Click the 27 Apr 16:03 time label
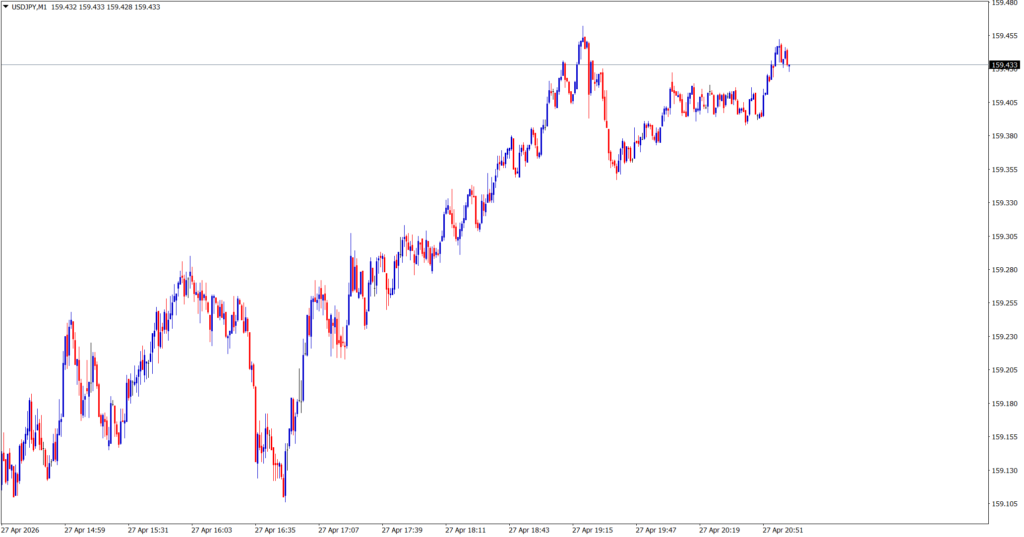Viewport: 1024px width, 537px height. tap(212, 530)
